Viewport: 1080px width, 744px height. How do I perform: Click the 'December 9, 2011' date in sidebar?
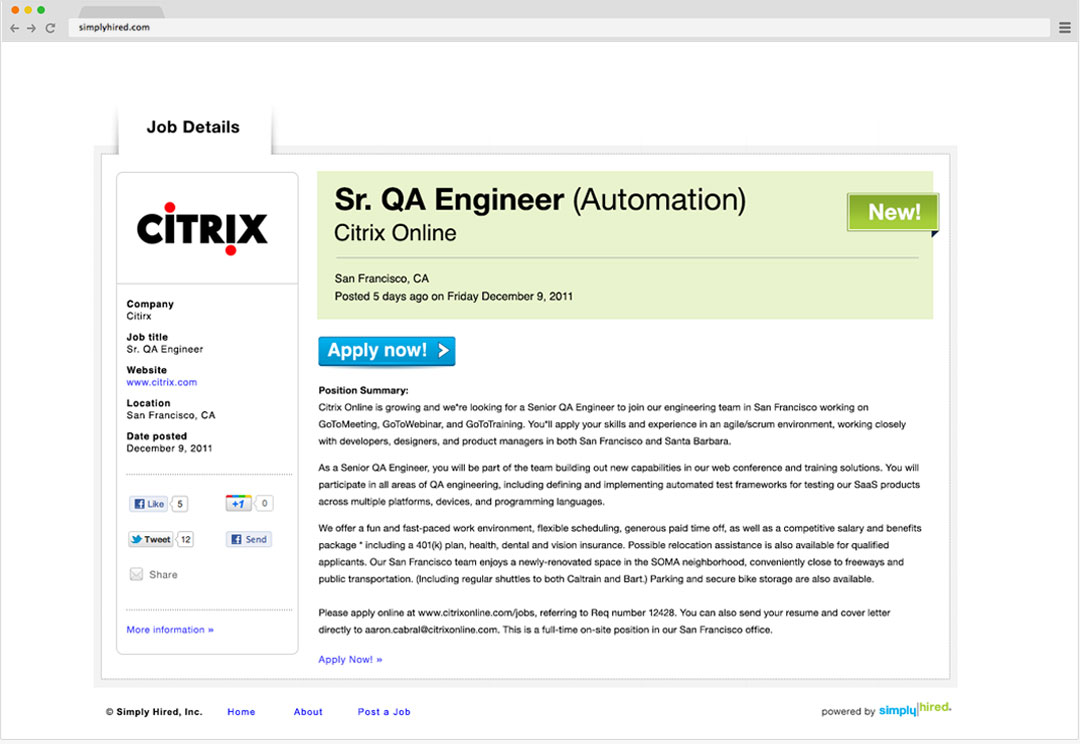coord(169,448)
